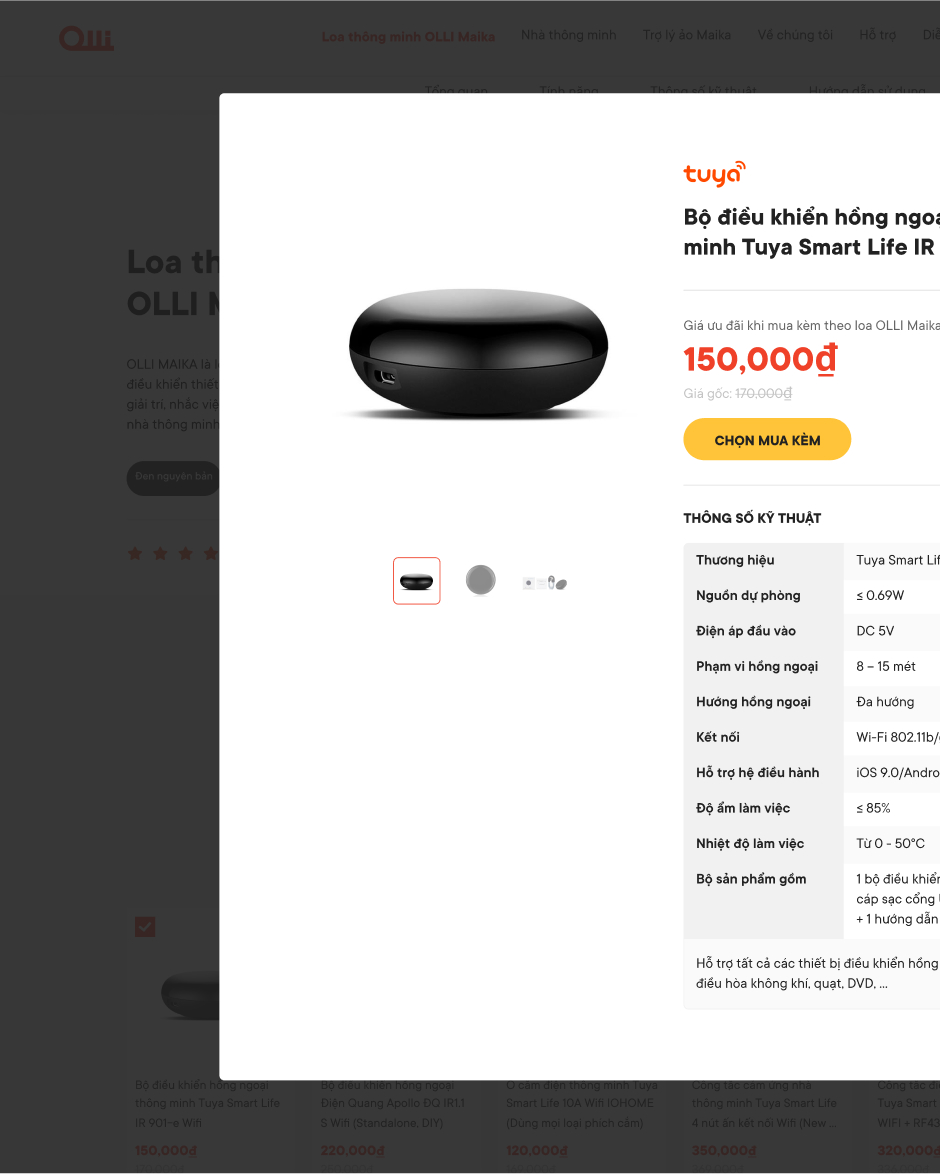
Task: Go to Nhà thông minh menu item
Action: tap(568, 35)
